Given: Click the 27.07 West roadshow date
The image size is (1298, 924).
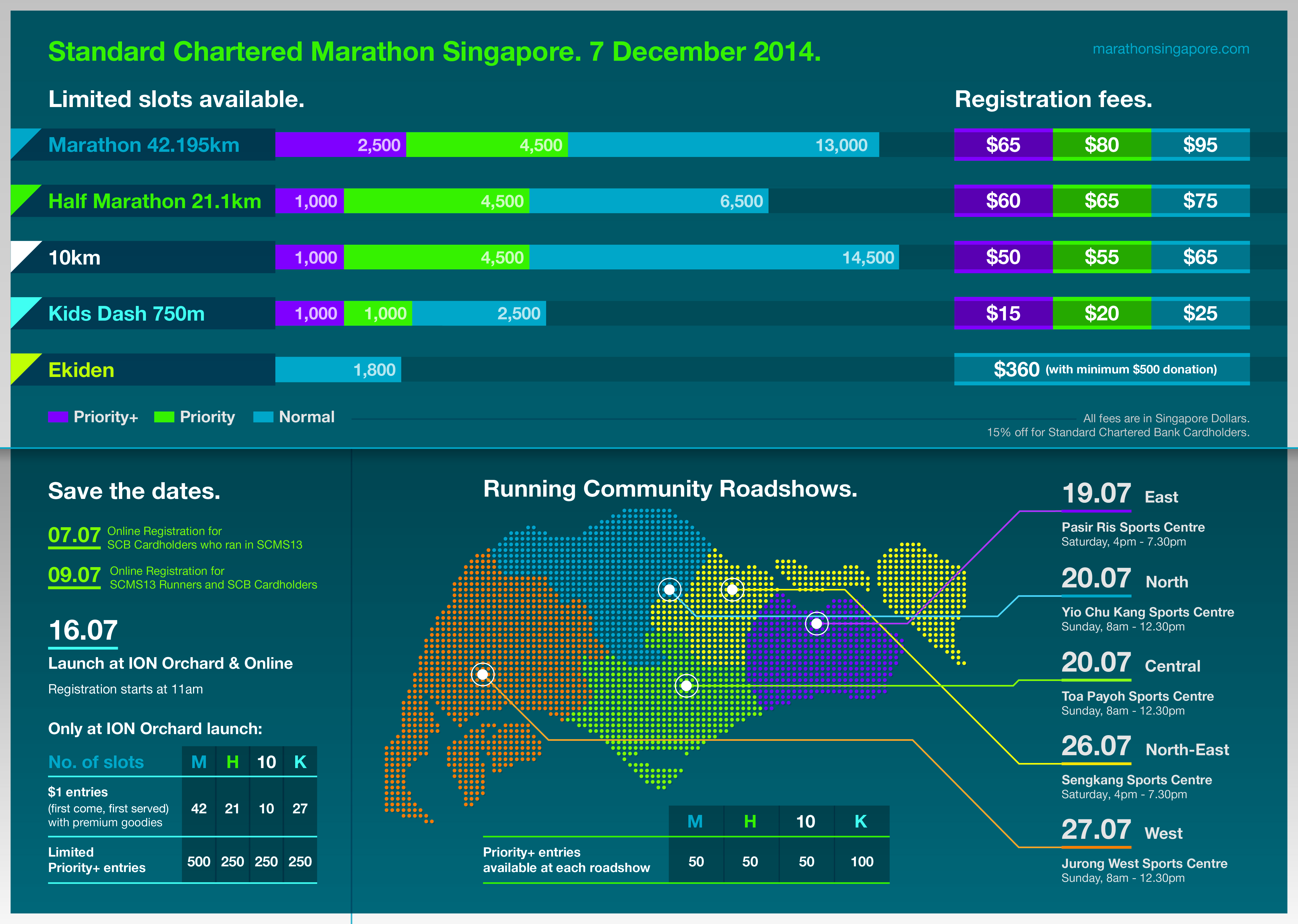Looking at the screenshot, I should (1096, 830).
